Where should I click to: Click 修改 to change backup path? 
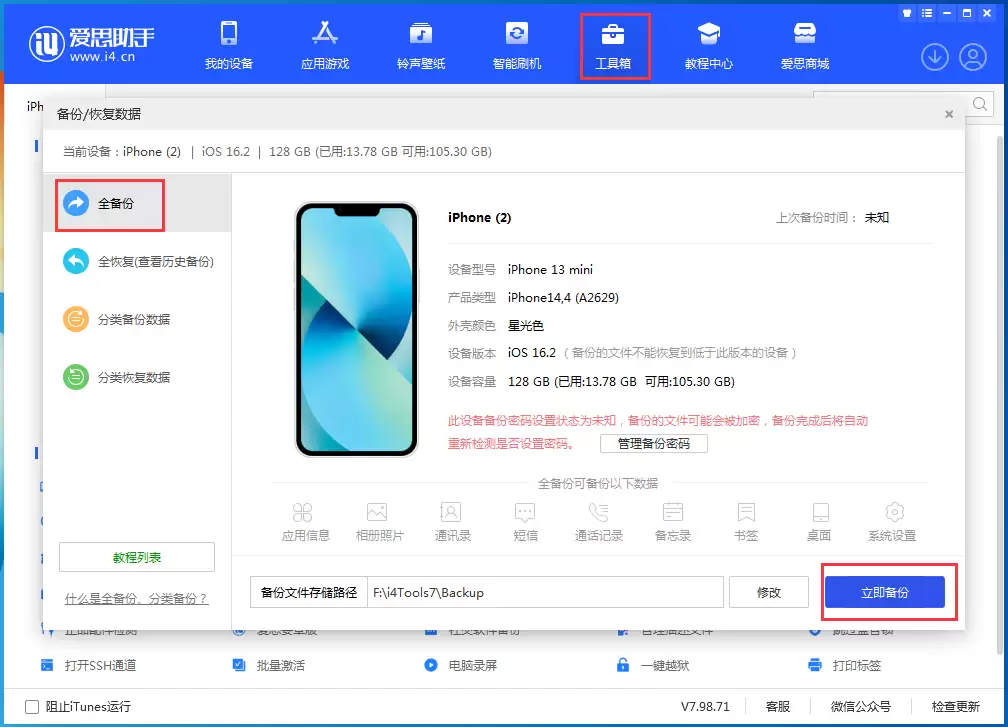tap(769, 593)
